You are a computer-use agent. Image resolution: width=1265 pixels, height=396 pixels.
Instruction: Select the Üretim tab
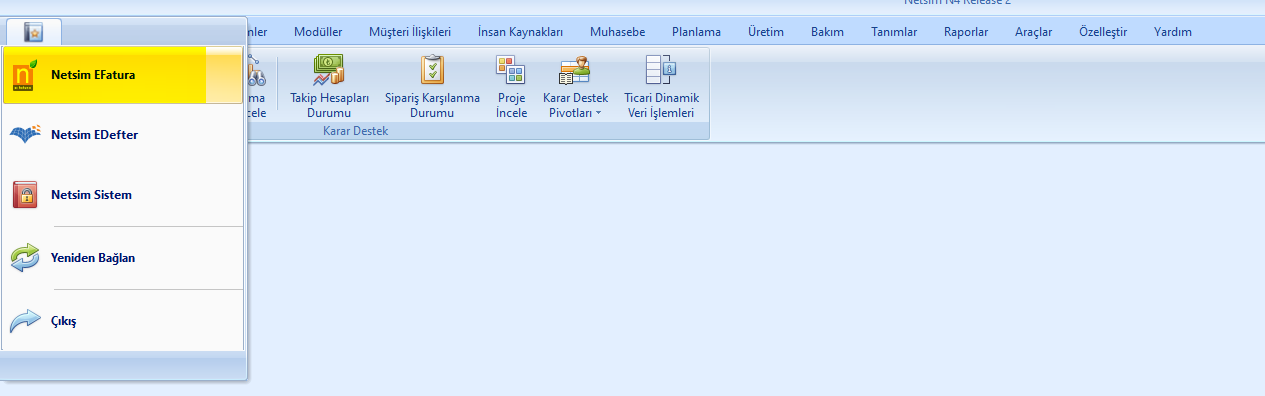[766, 32]
